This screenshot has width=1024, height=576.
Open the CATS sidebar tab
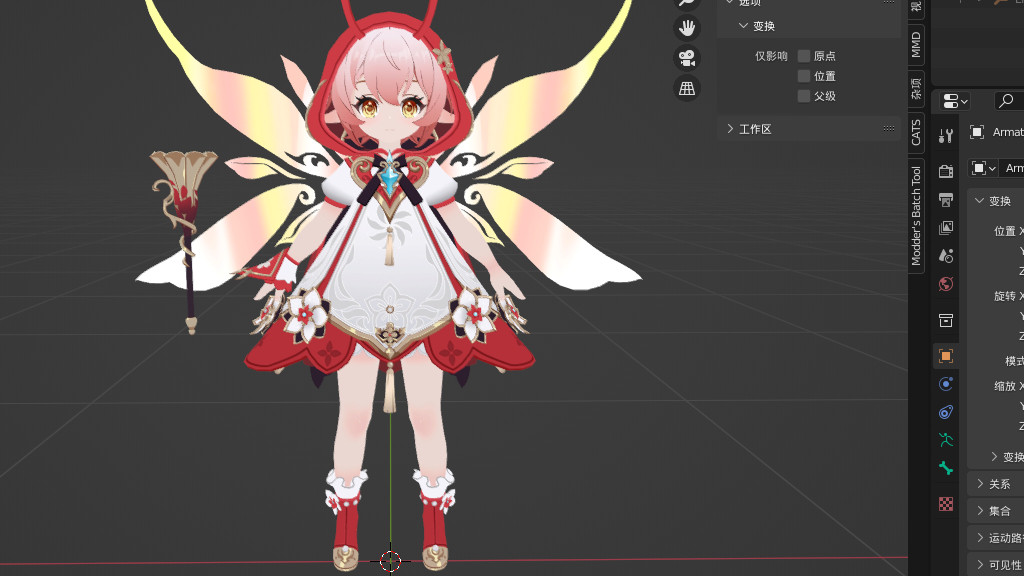pos(916,132)
